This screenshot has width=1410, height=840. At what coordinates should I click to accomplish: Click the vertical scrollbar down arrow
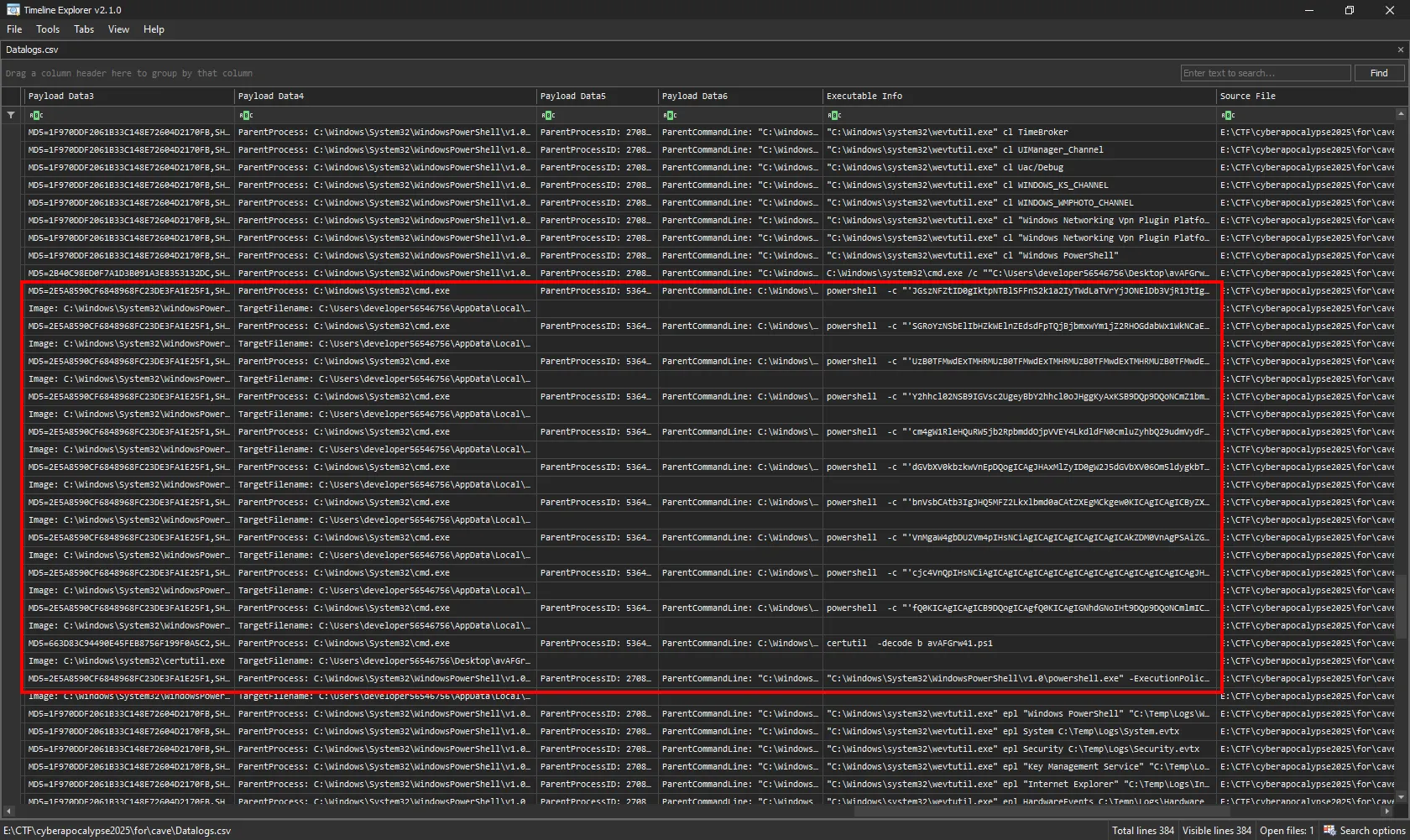(x=1401, y=797)
